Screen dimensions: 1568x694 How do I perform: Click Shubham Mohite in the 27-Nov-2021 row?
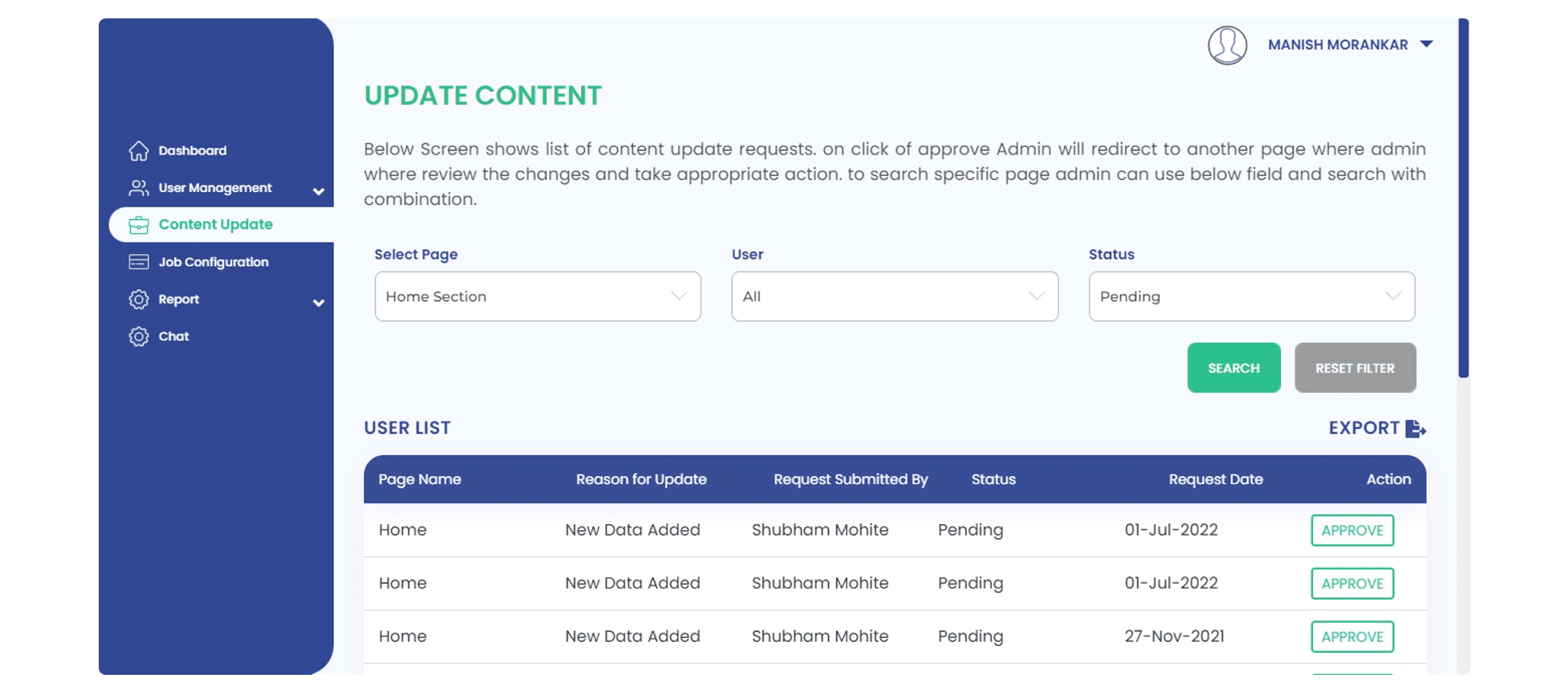click(820, 636)
